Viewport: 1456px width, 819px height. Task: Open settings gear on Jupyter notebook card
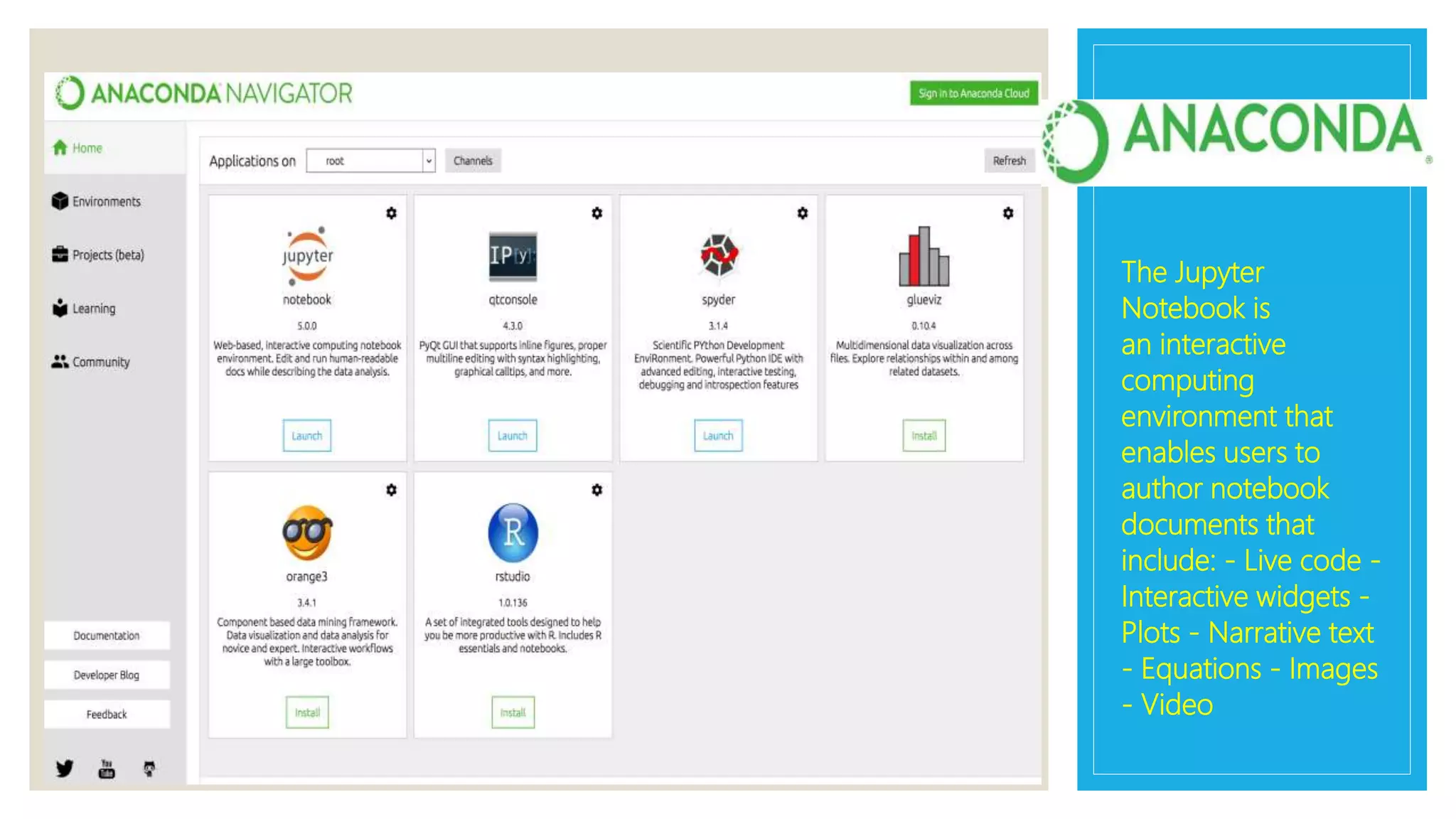391,213
